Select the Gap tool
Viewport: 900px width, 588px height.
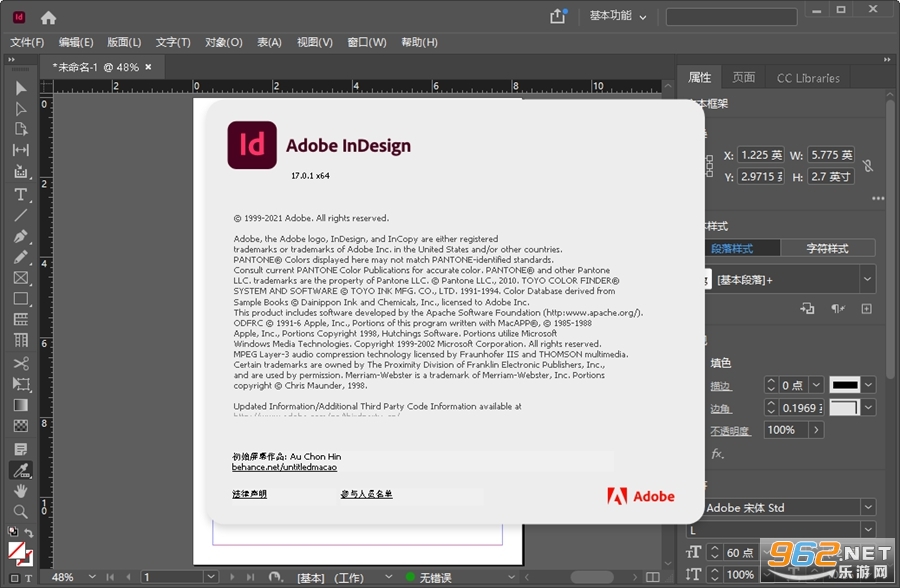[21, 150]
